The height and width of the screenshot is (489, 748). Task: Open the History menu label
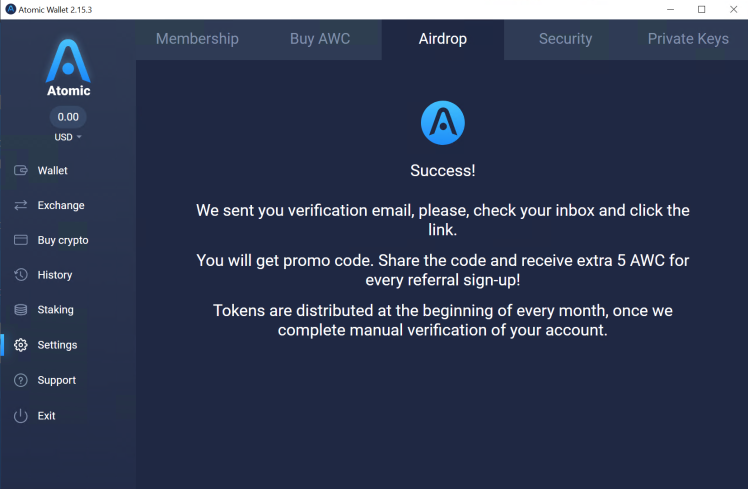[55, 275]
